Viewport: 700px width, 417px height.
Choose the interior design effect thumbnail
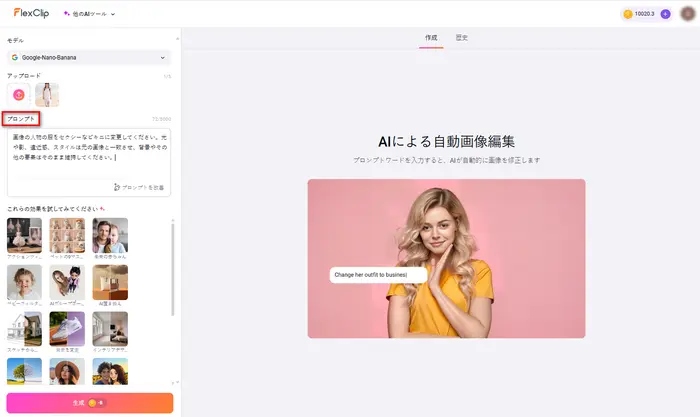(110, 329)
